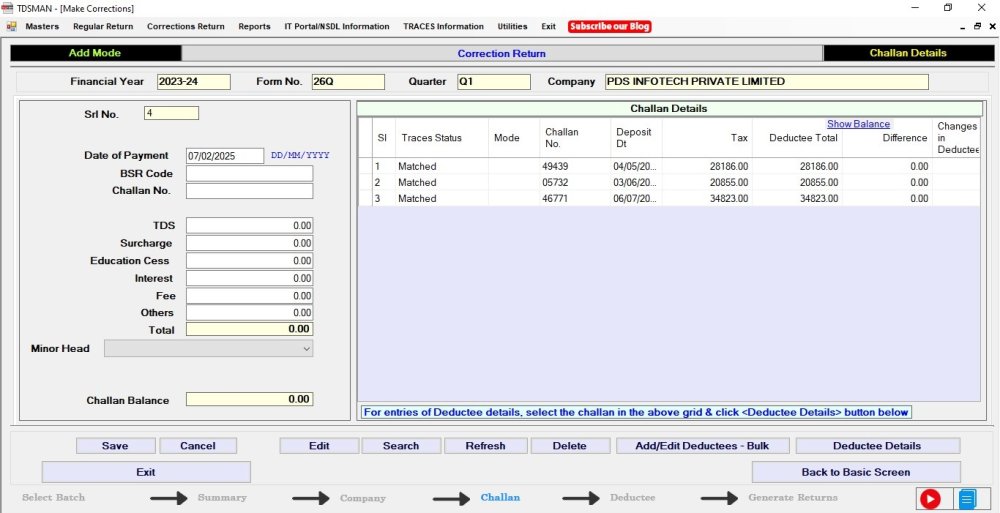Open the Reports menu

pyautogui.click(x=254, y=27)
